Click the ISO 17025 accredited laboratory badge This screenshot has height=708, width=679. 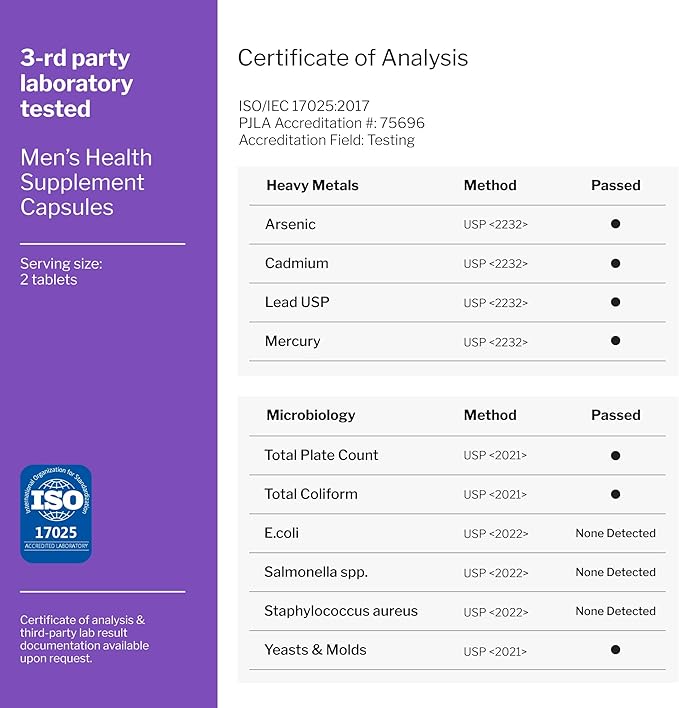(56, 513)
